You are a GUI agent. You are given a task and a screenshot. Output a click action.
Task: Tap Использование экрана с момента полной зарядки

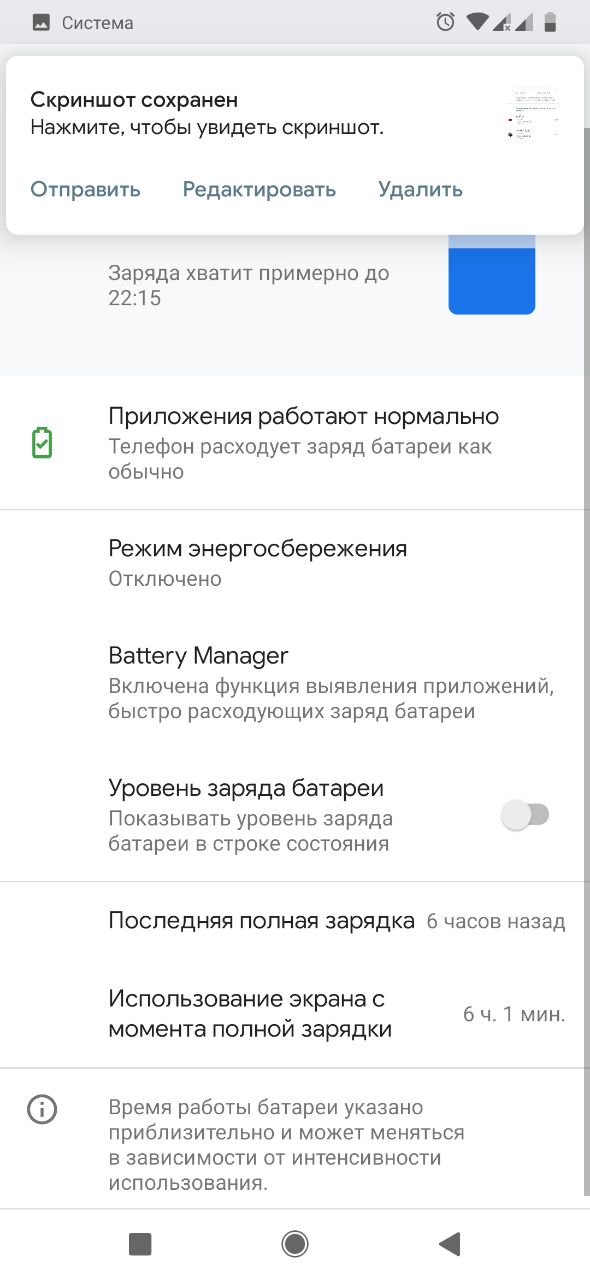(x=295, y=1013)
